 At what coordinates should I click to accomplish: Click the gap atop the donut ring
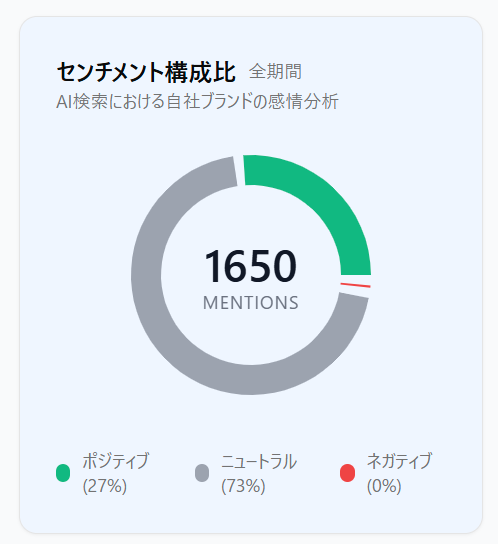(240, 170)
